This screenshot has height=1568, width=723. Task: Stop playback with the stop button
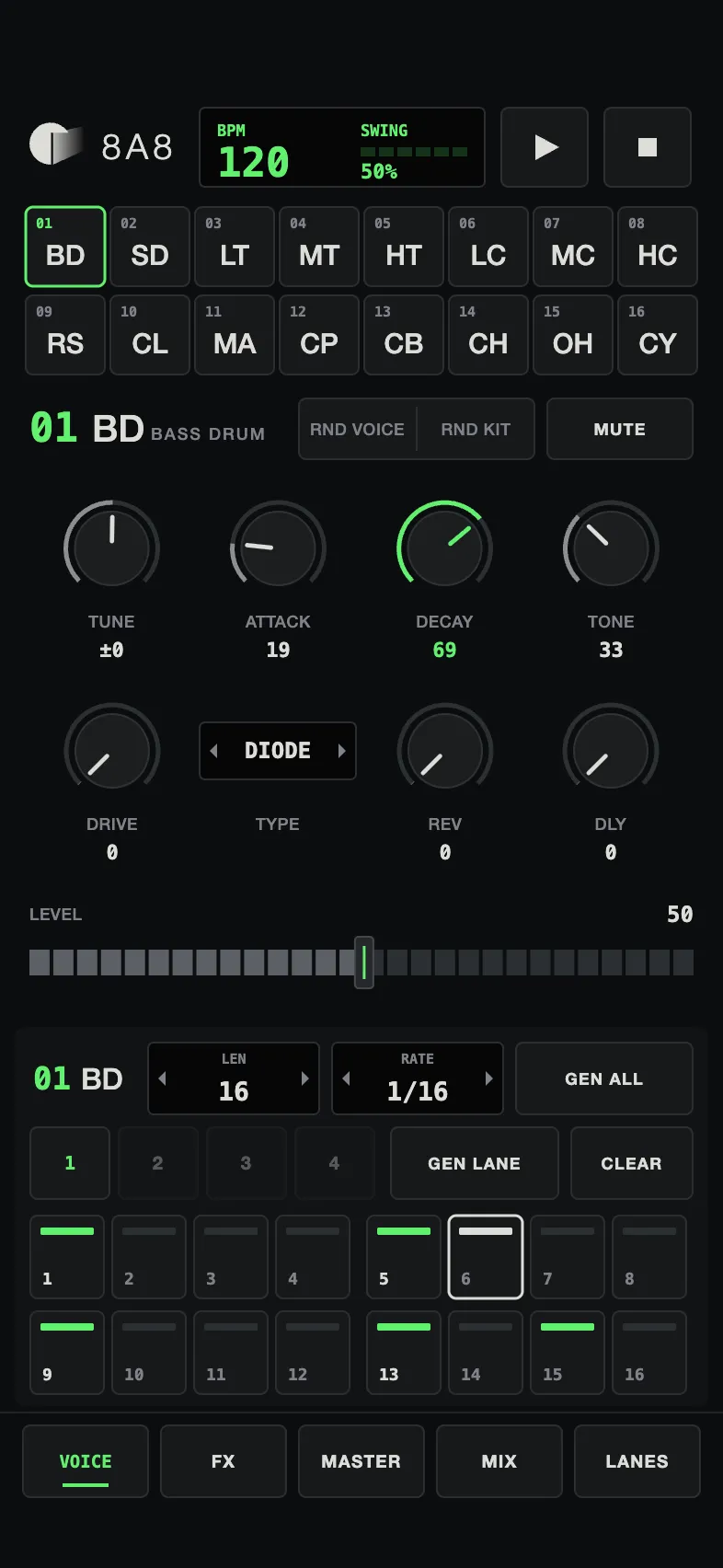coord(648,147)
